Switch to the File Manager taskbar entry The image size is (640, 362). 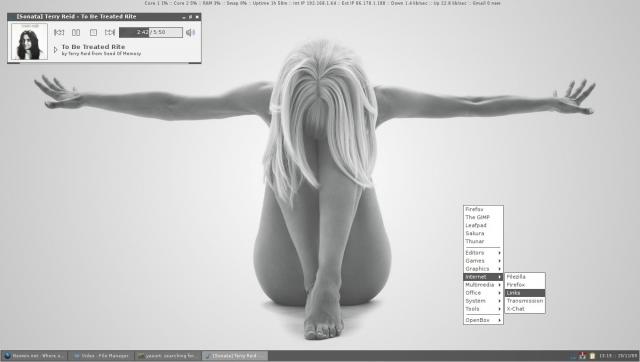101,356
